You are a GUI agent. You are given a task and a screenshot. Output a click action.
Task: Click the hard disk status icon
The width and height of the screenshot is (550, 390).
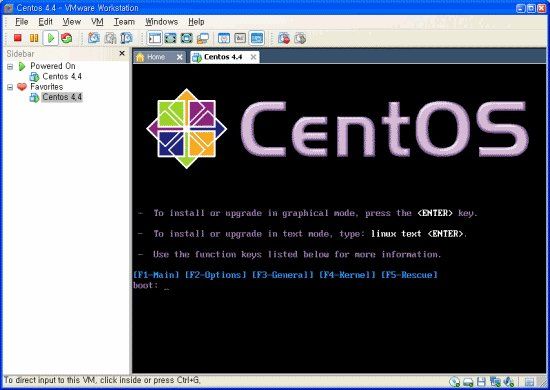pos(468,382)
